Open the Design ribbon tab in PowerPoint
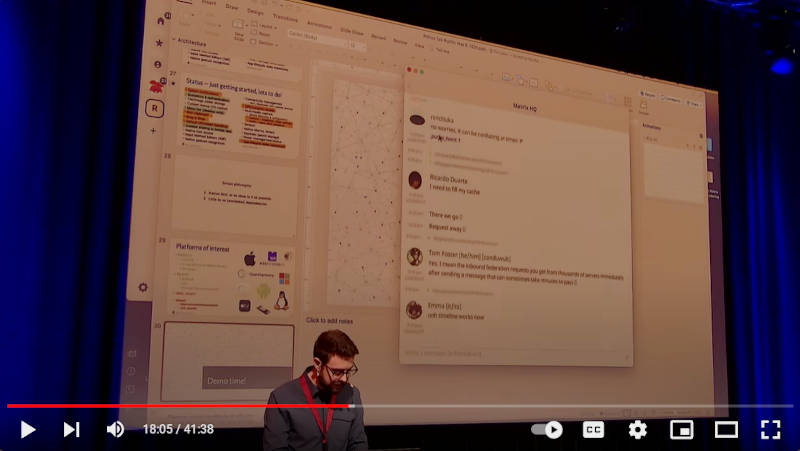 [255, 11]
